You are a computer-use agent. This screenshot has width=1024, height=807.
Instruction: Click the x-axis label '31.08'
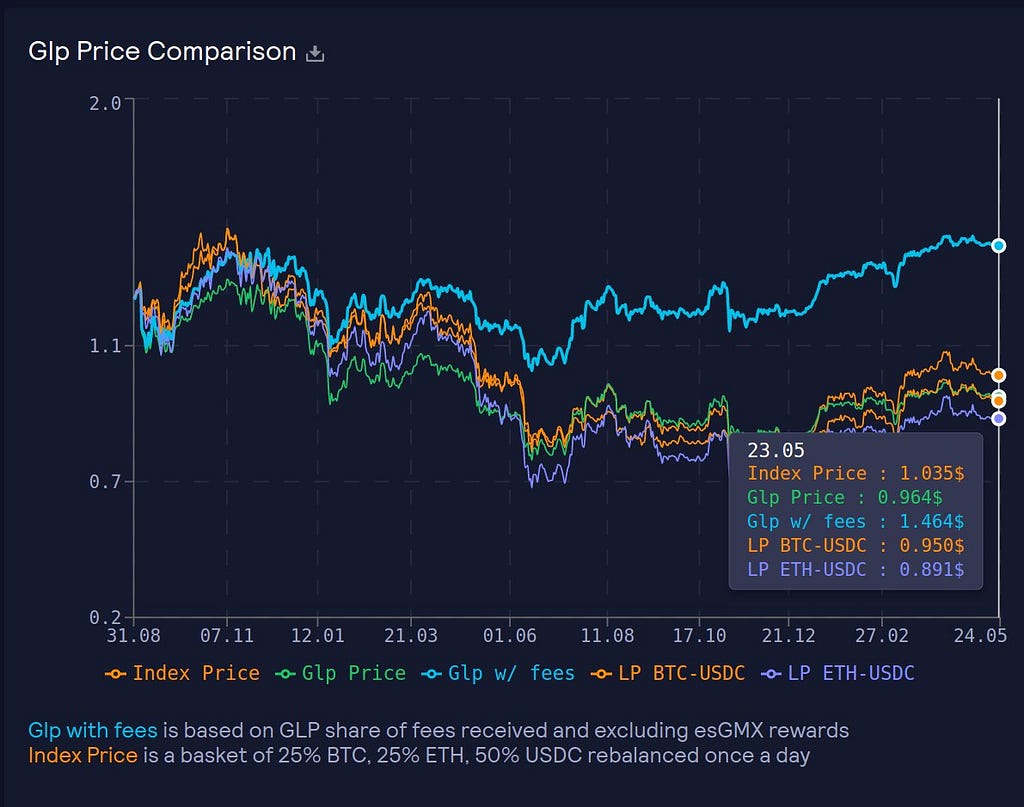[133, 635]
